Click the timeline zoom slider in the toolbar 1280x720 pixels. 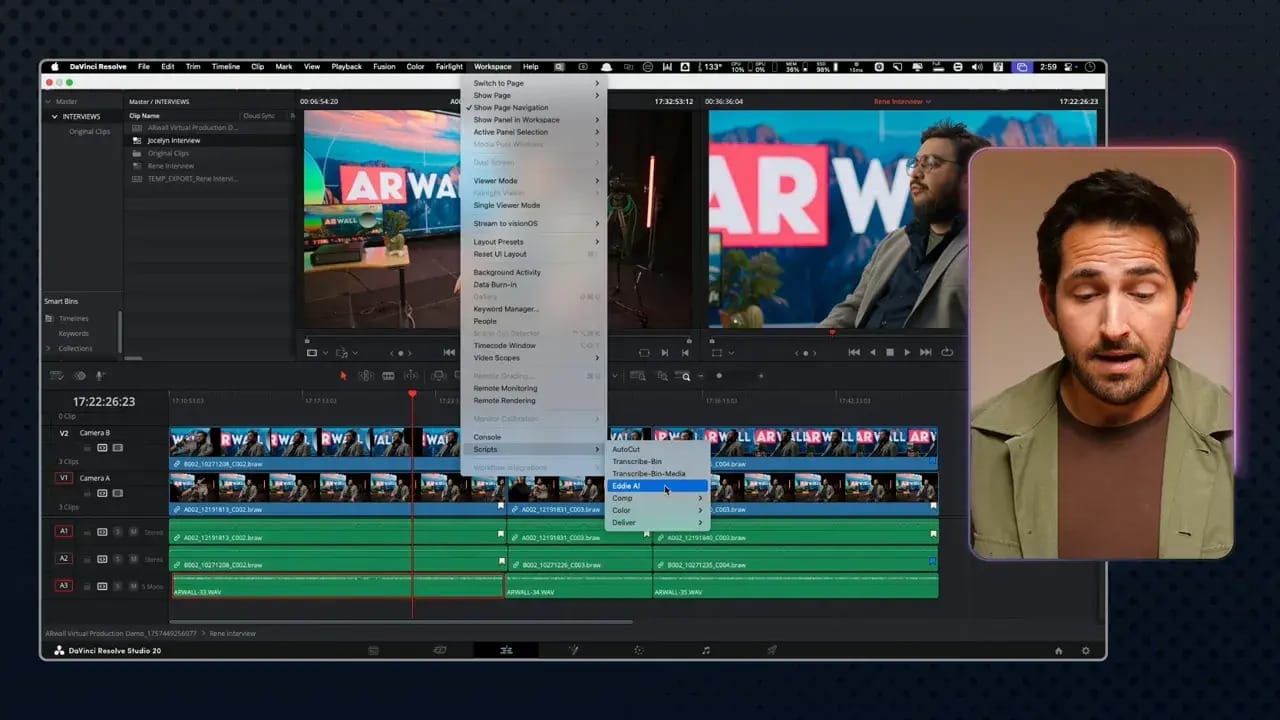719,376
